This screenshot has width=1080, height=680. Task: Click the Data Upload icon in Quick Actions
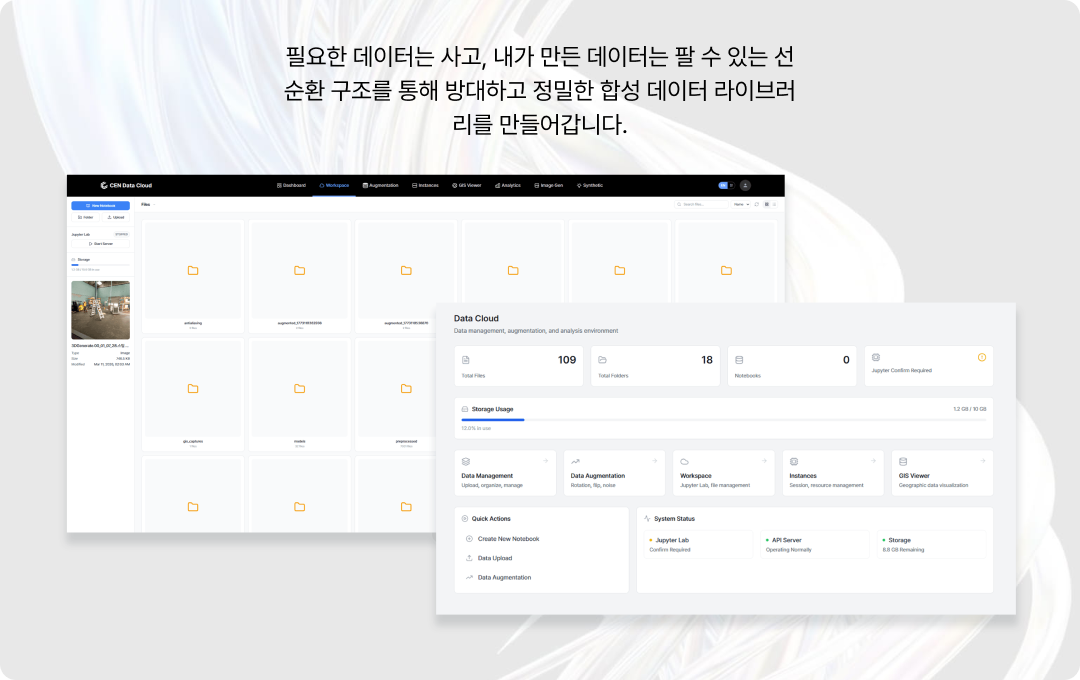(470, 558)
